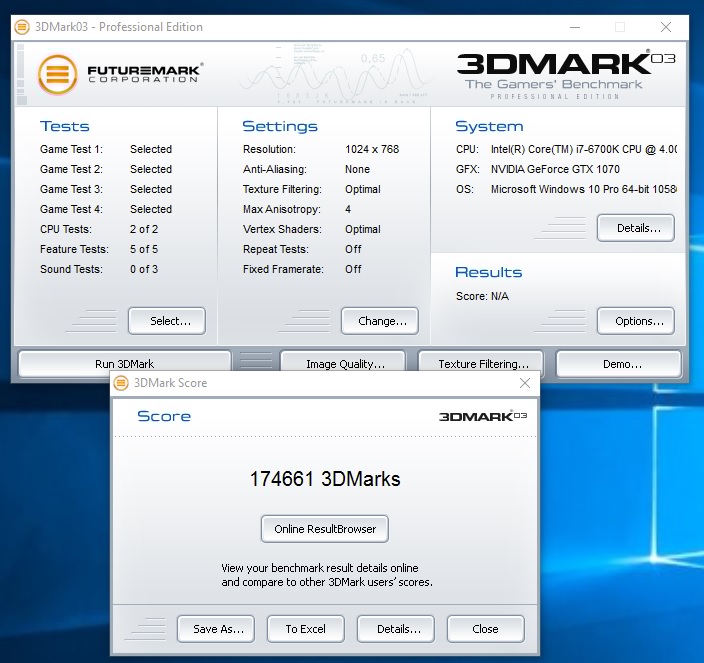Click Game Test 3: label
The image size is (704, 663).
coord(71,189)
